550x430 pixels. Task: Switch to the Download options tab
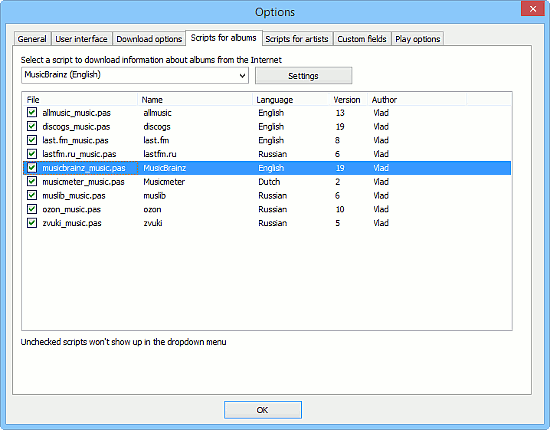149,39
